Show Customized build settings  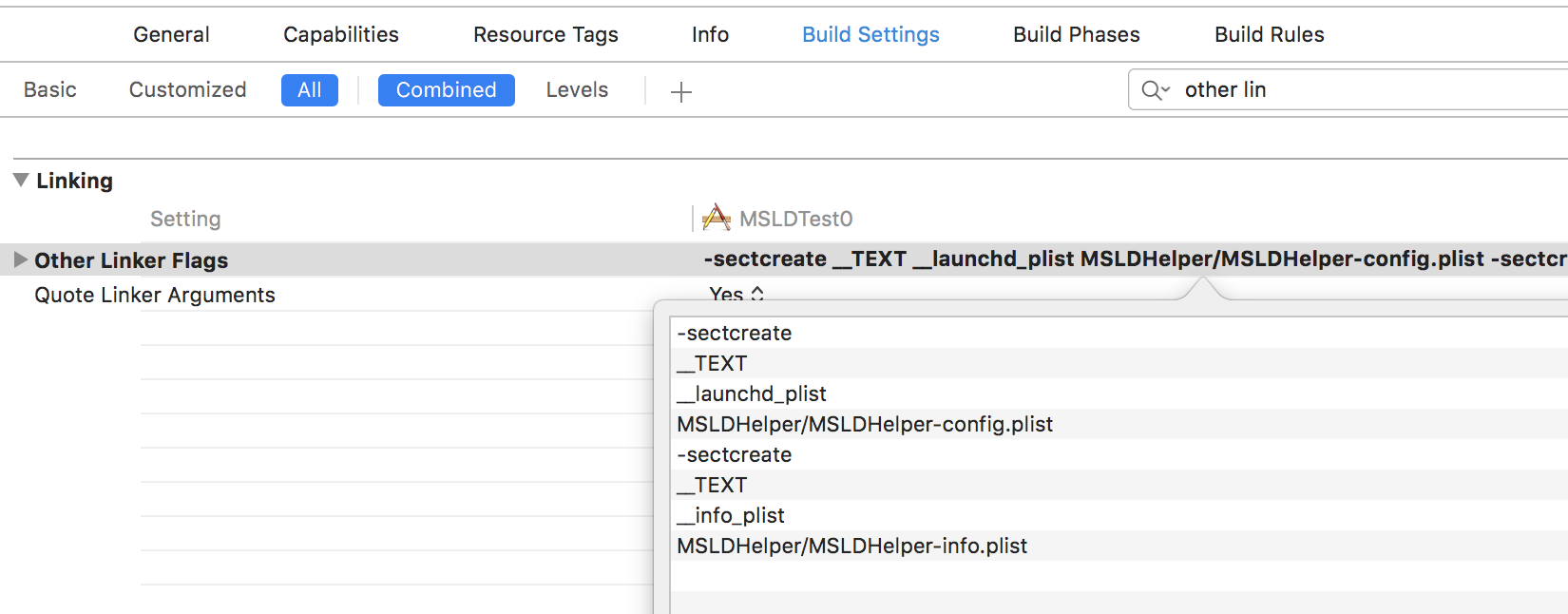[x=187, y=90]
